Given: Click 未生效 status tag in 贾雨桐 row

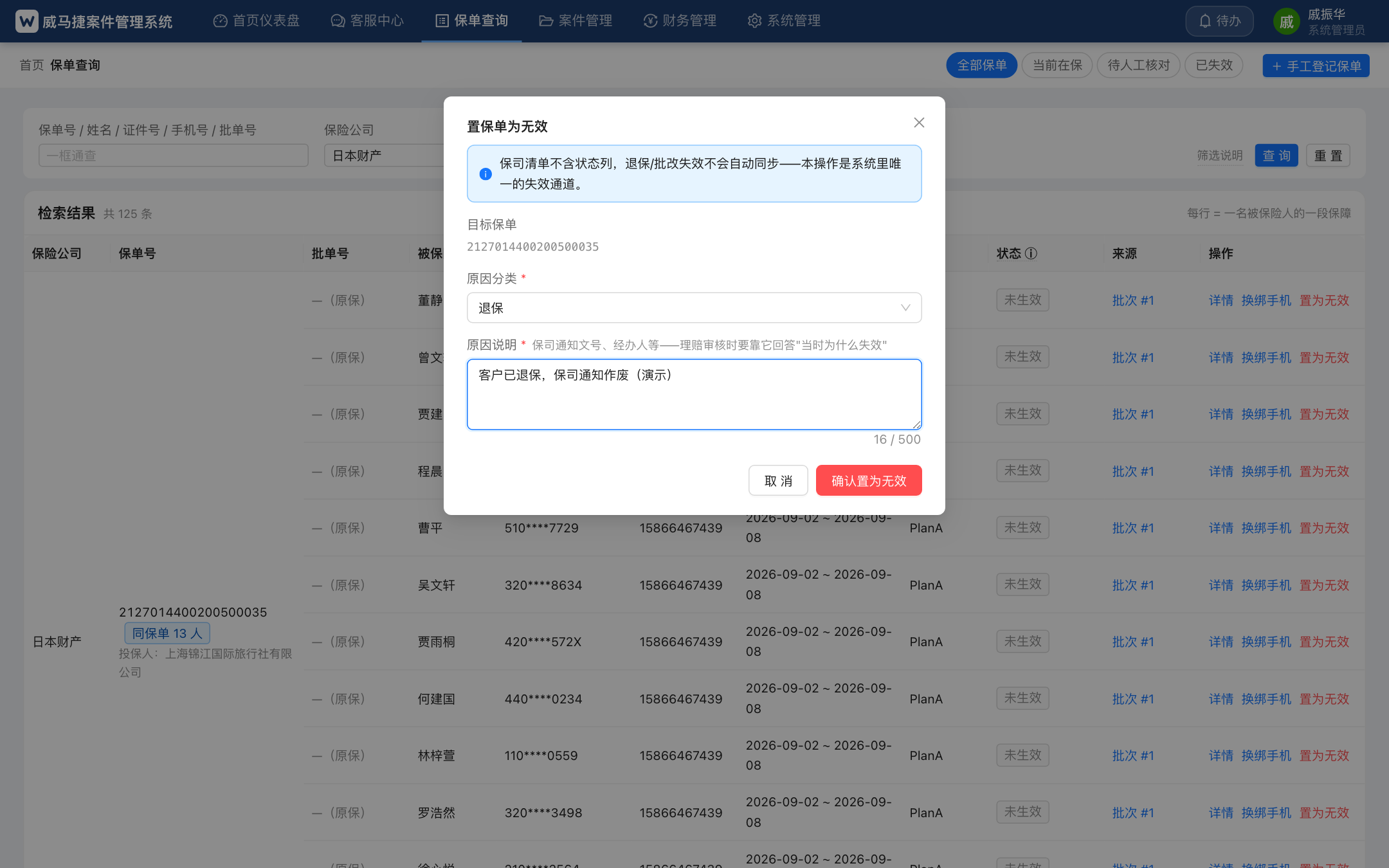Looking at the screenshot, I should [1022, 641].
